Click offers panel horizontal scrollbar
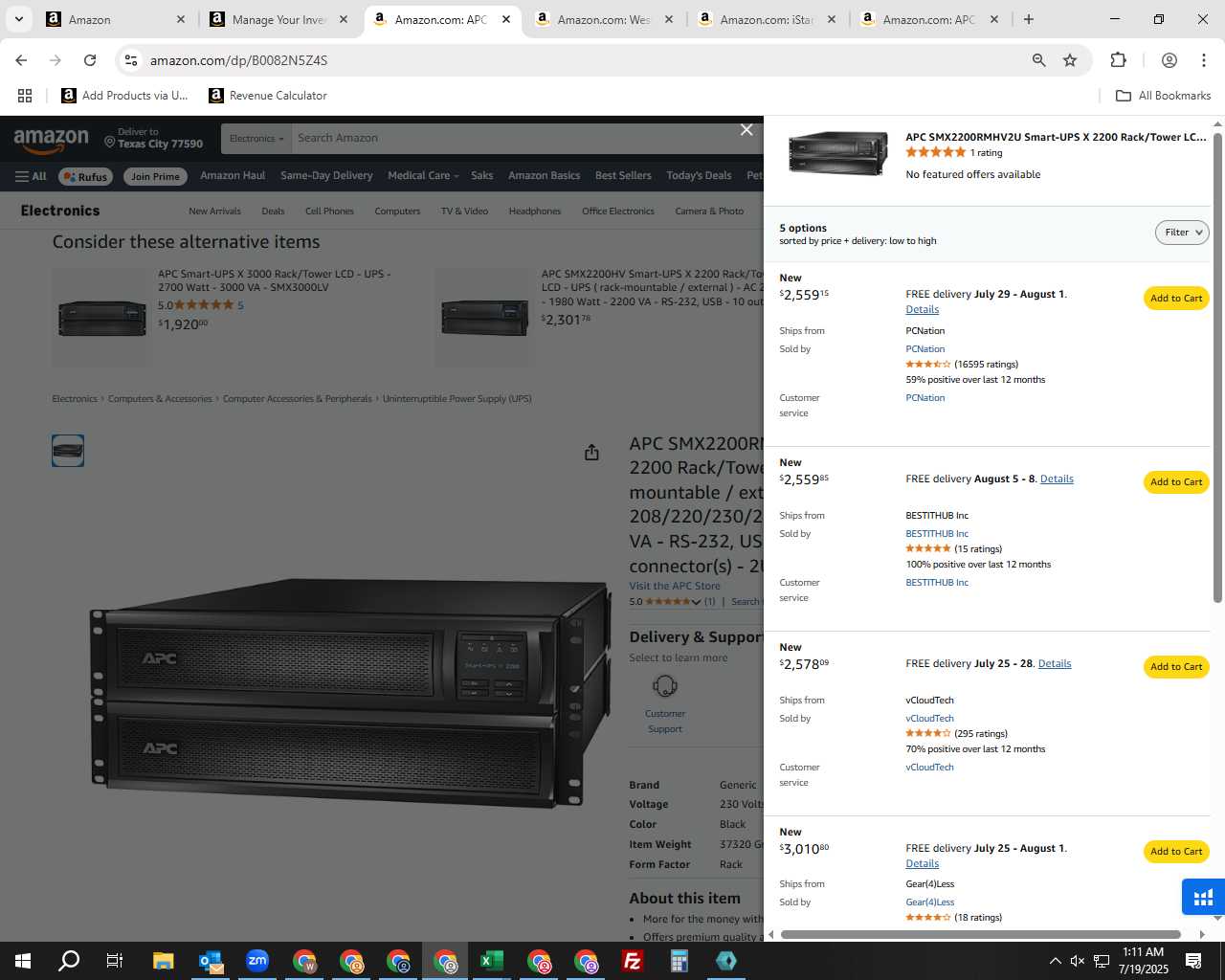 click(981, 934)
